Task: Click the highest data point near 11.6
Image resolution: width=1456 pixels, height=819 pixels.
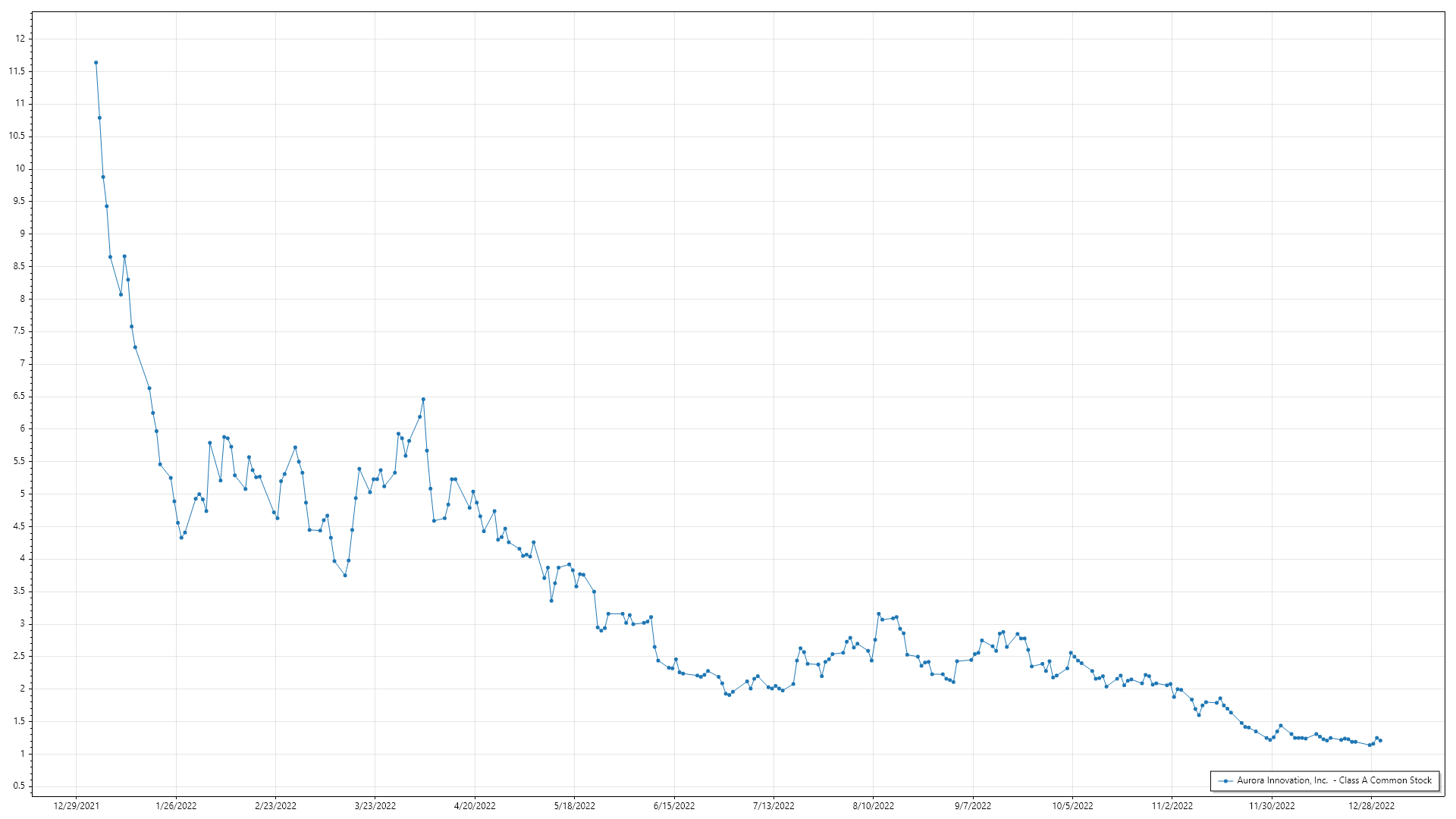Action: (96, 63)
